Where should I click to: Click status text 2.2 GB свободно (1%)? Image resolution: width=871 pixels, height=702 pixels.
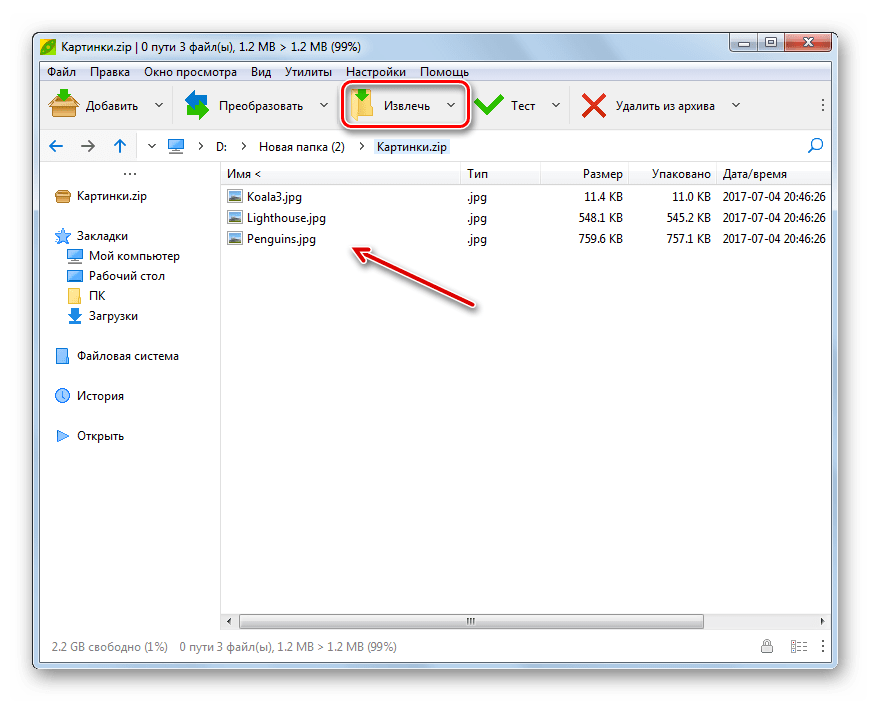[109, 646]
